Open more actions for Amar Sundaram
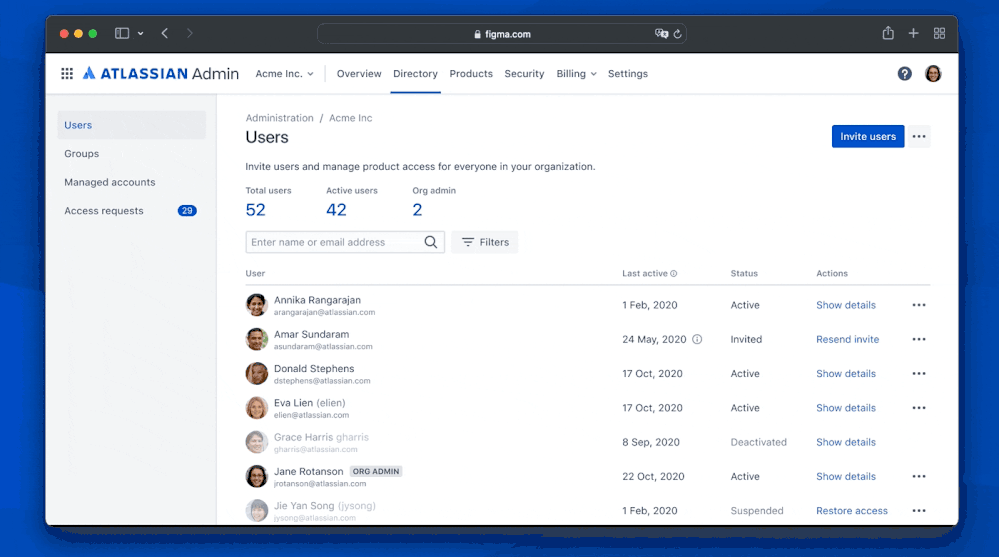The image size is (999, 557). [x=919, y=339]
